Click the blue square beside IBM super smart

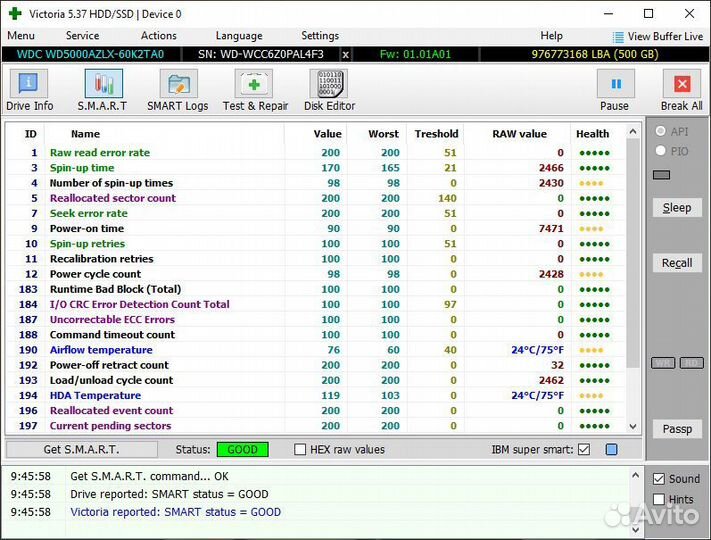pos(611,449)
